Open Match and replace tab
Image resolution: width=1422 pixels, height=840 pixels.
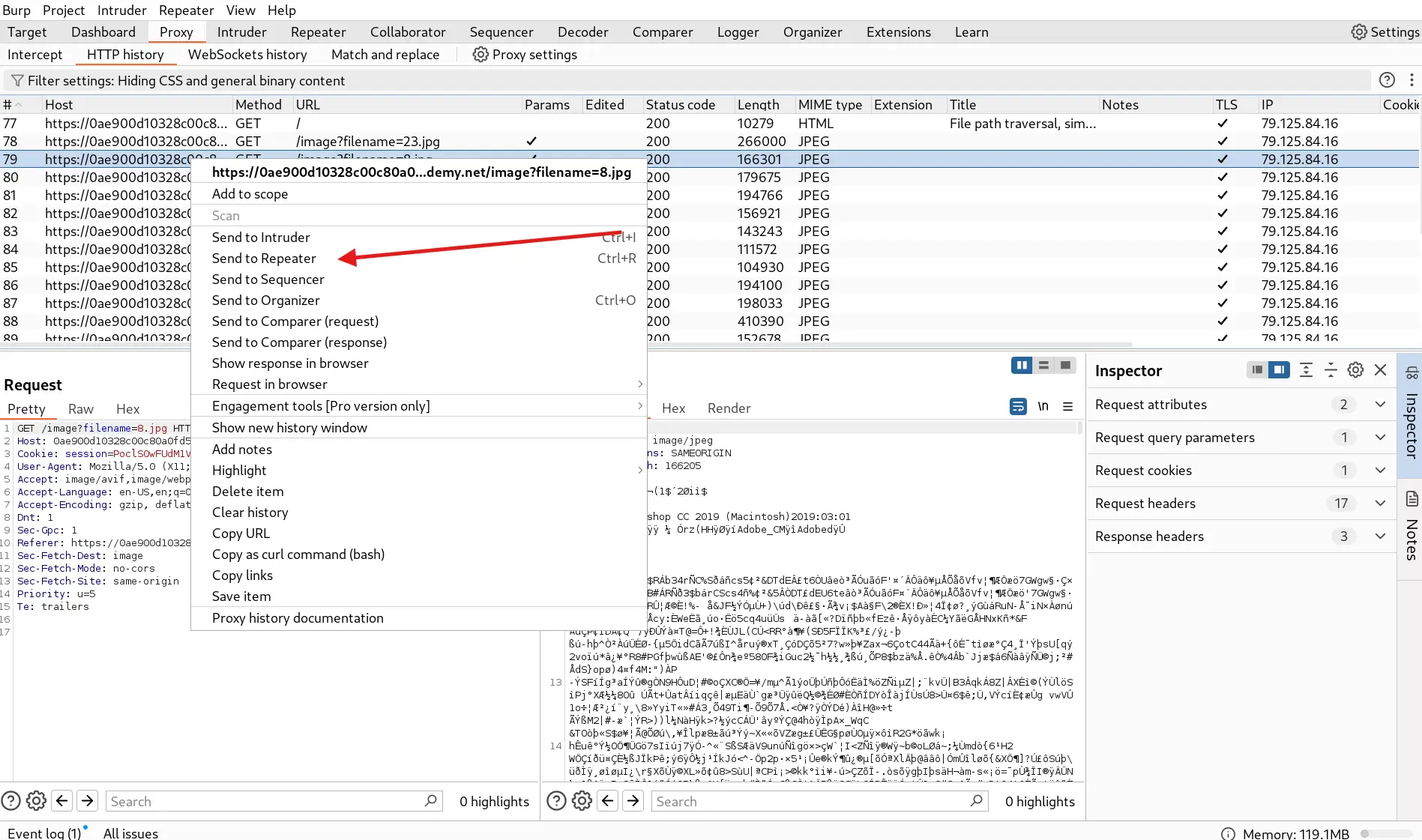pos(385,55)
